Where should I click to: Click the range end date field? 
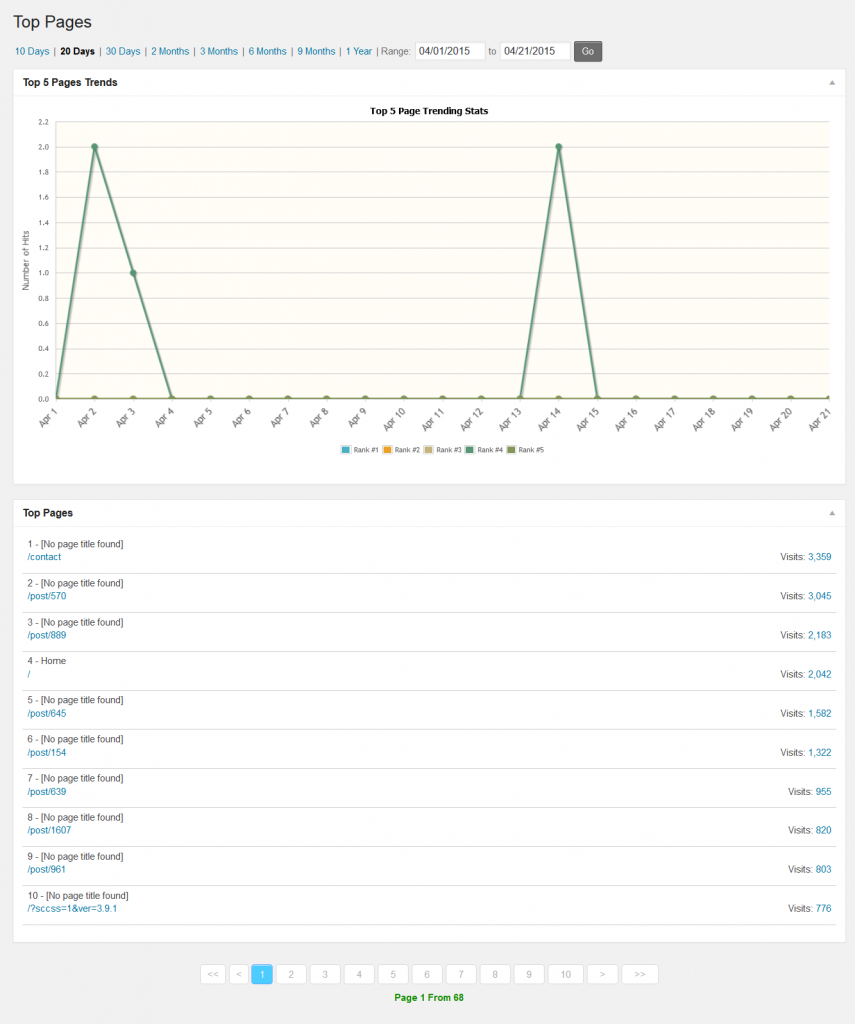coord(534,51)
